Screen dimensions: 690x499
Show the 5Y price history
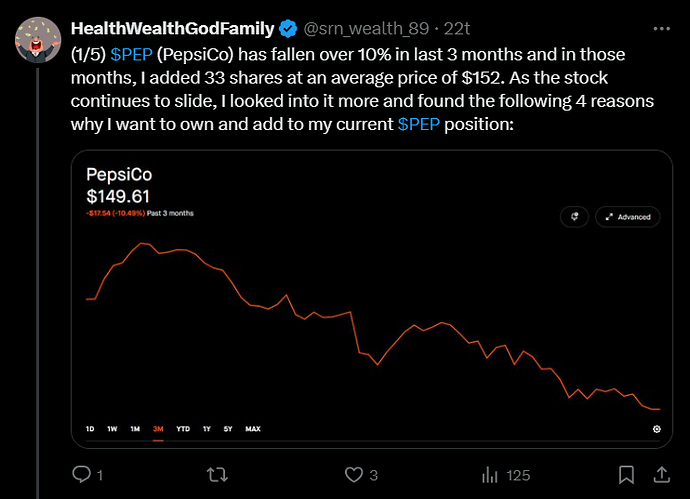(228, 429)
